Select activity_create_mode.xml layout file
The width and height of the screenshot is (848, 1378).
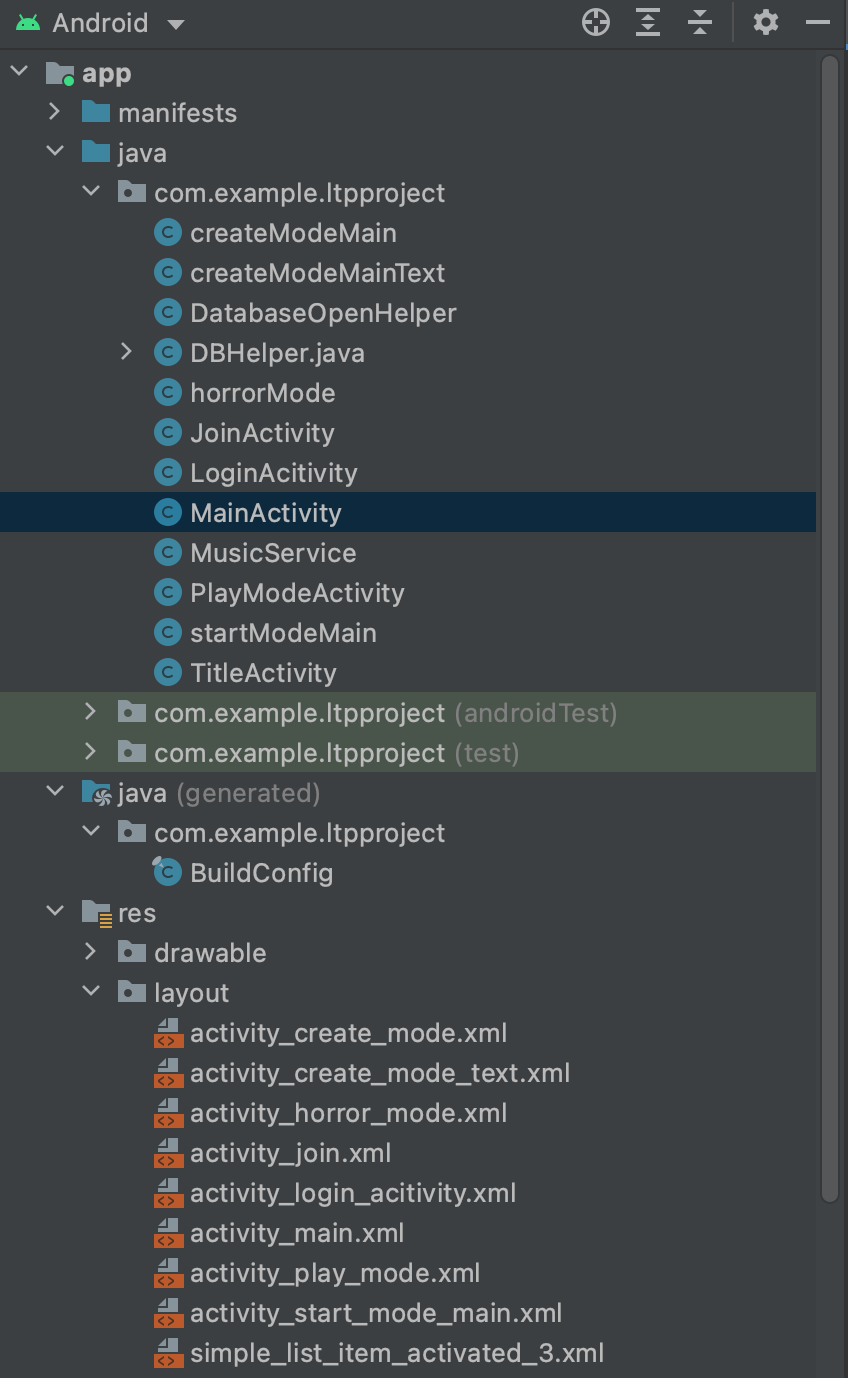click(349, 1033)
